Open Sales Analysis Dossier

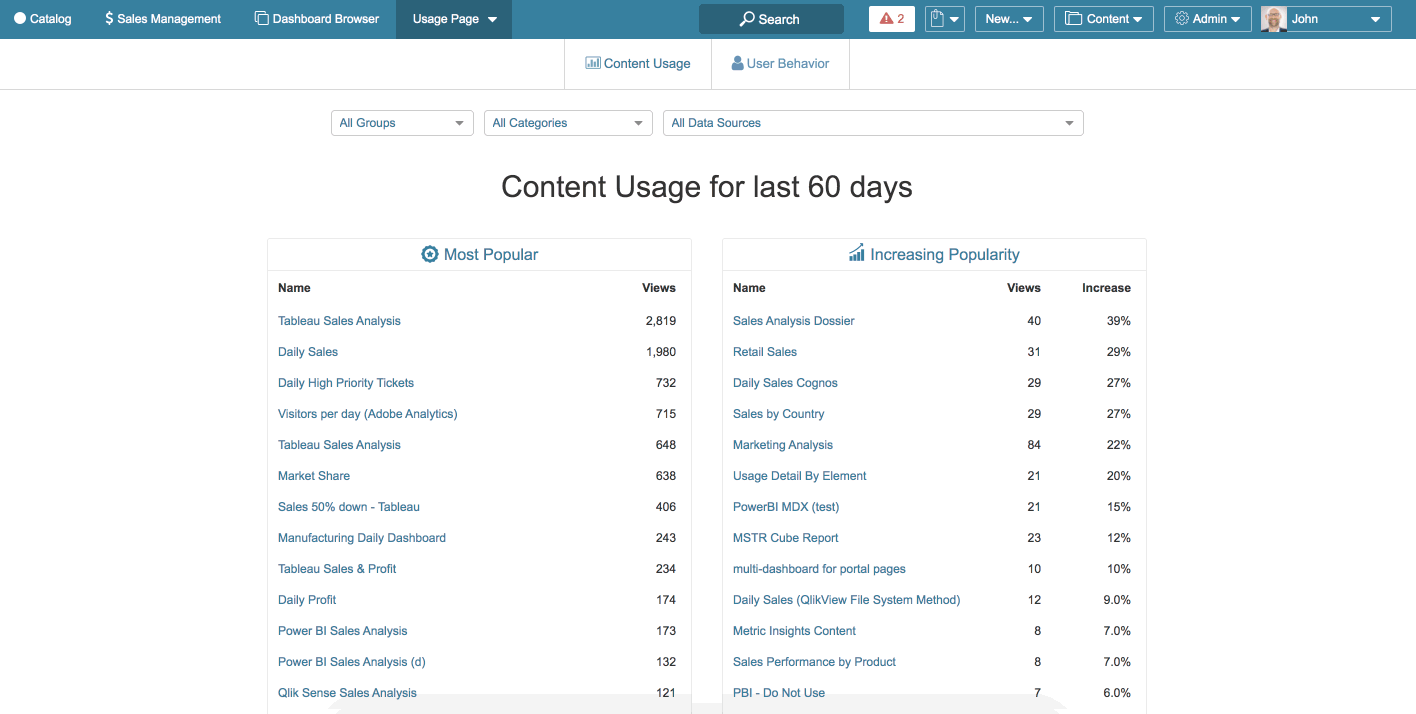pos(794,321)
